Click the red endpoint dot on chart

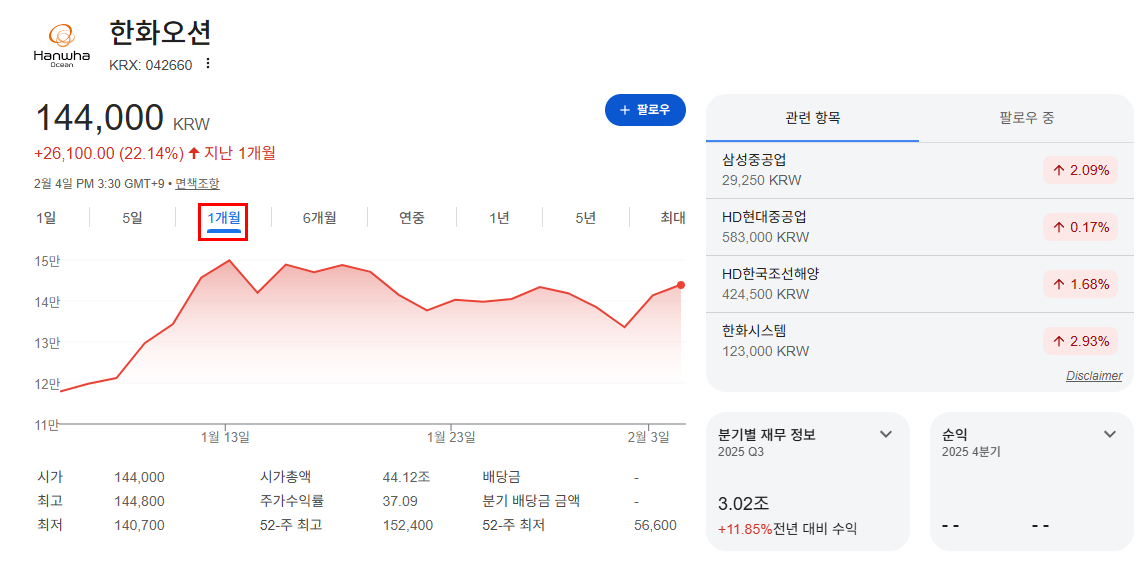(681, 285)
